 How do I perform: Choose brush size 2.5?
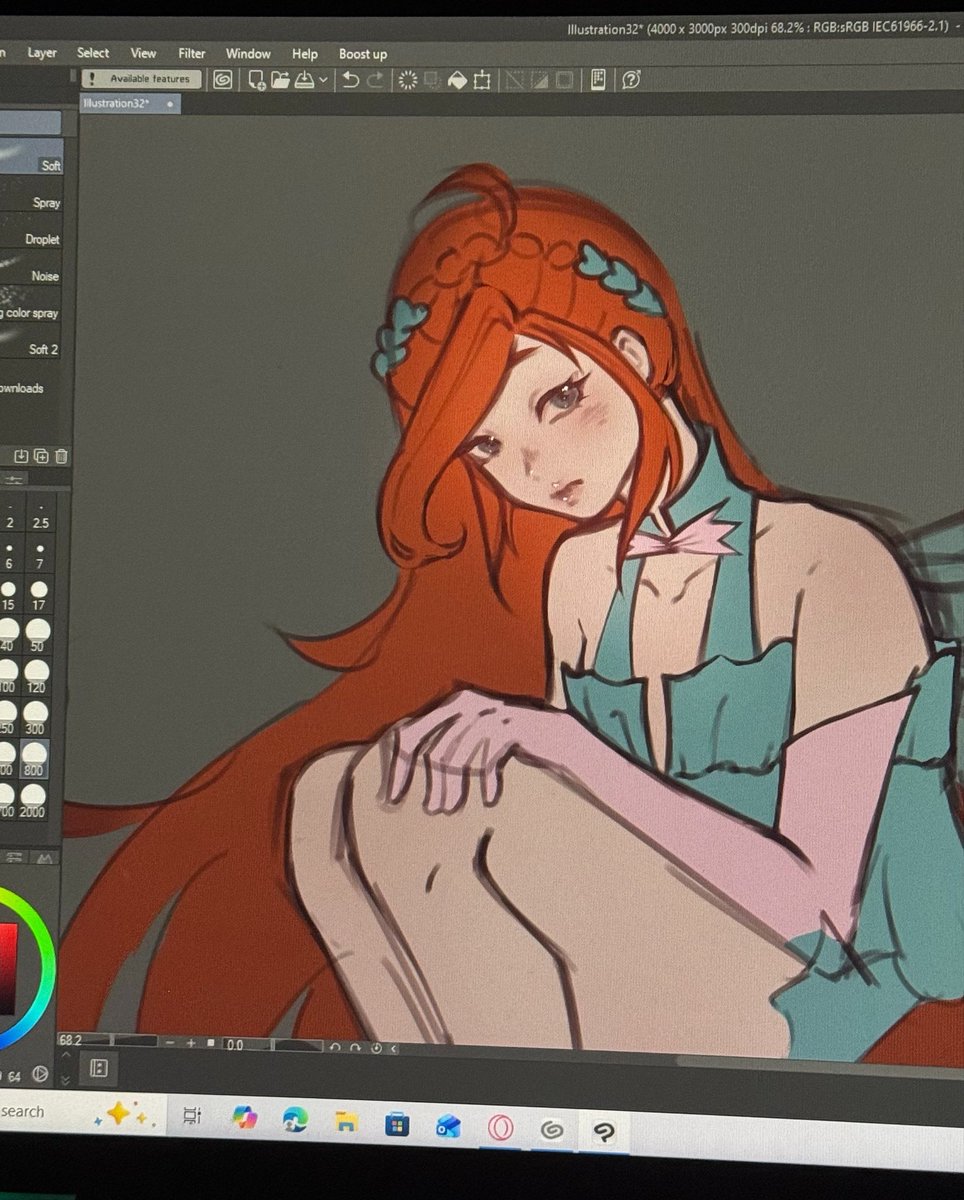coord(40,513)
